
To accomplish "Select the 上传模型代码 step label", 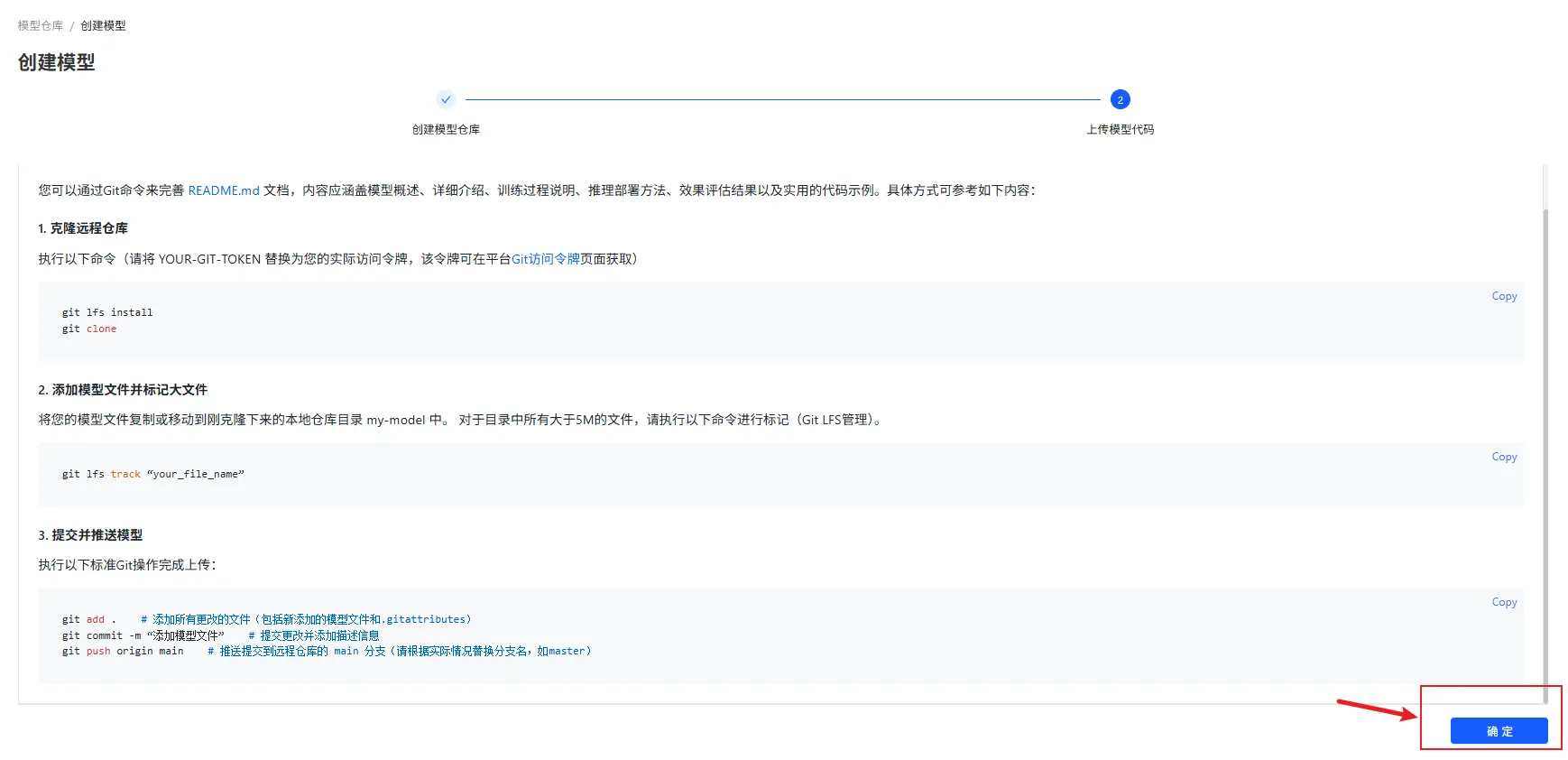I will coord(1120,129).
